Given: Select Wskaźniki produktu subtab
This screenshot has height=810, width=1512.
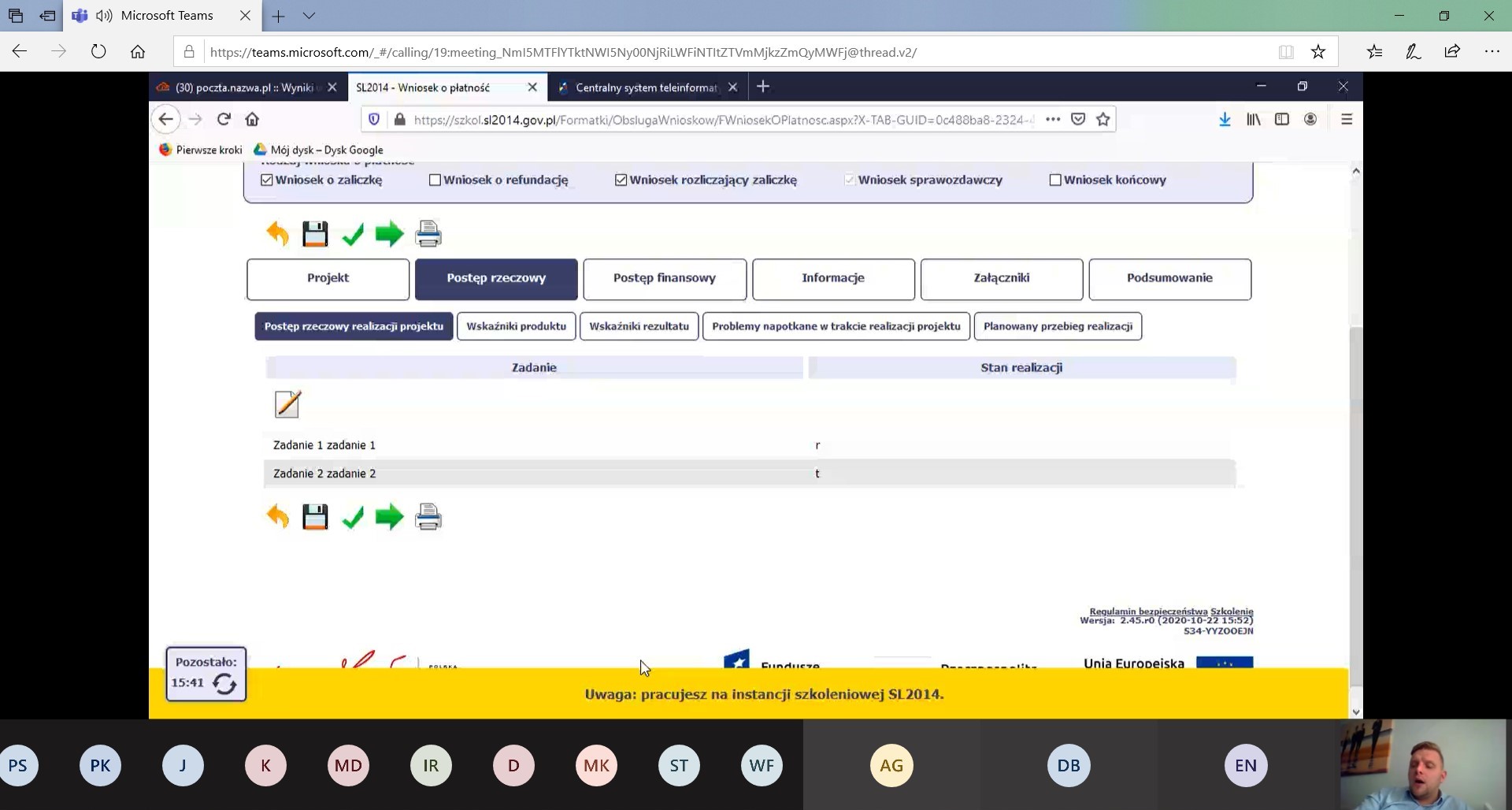Looking at the screenshot, I should (x=516, y=326).
